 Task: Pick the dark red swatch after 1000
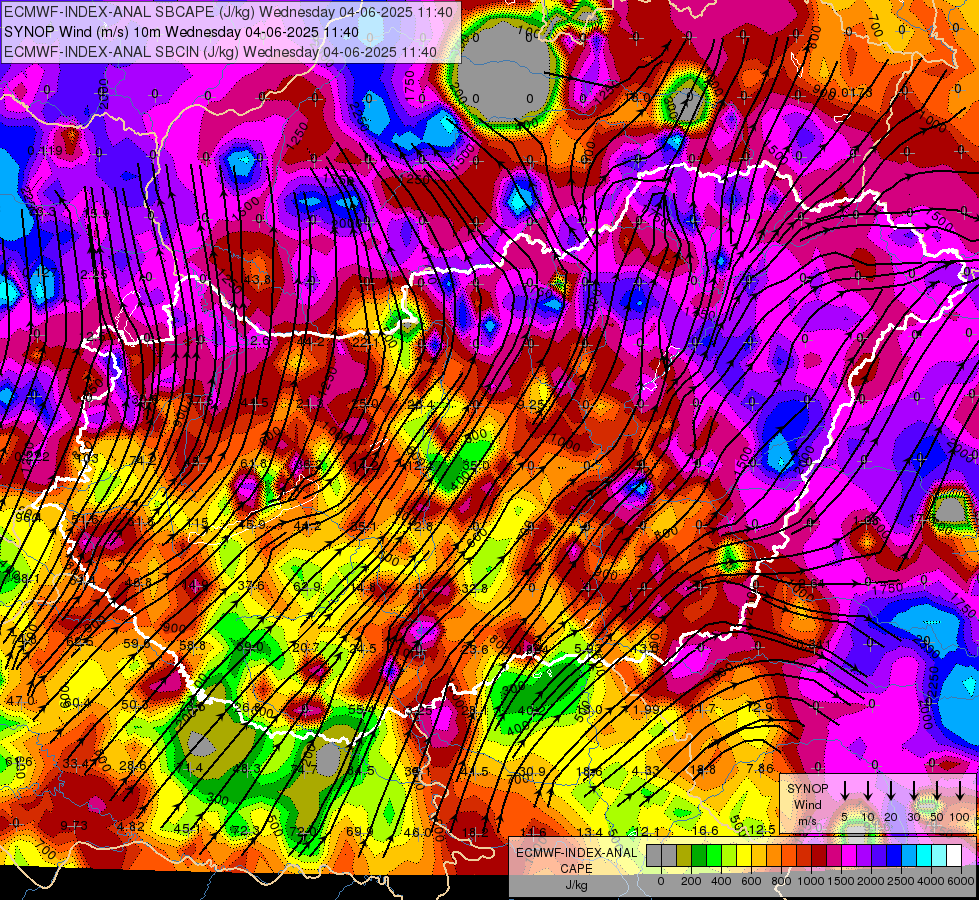(819, 856)
